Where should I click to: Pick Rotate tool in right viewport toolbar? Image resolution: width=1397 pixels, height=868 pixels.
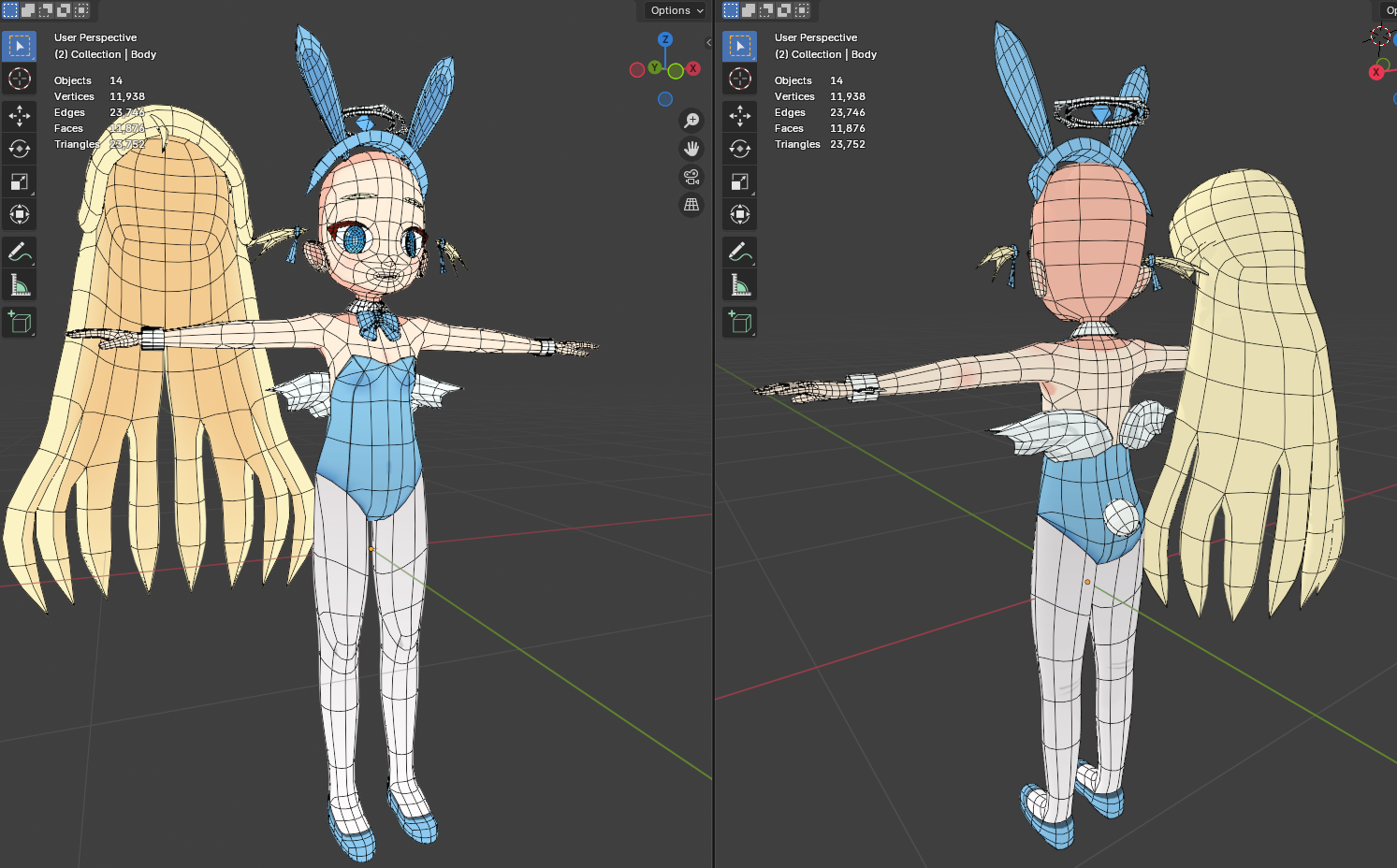click(x=740, y=149)
